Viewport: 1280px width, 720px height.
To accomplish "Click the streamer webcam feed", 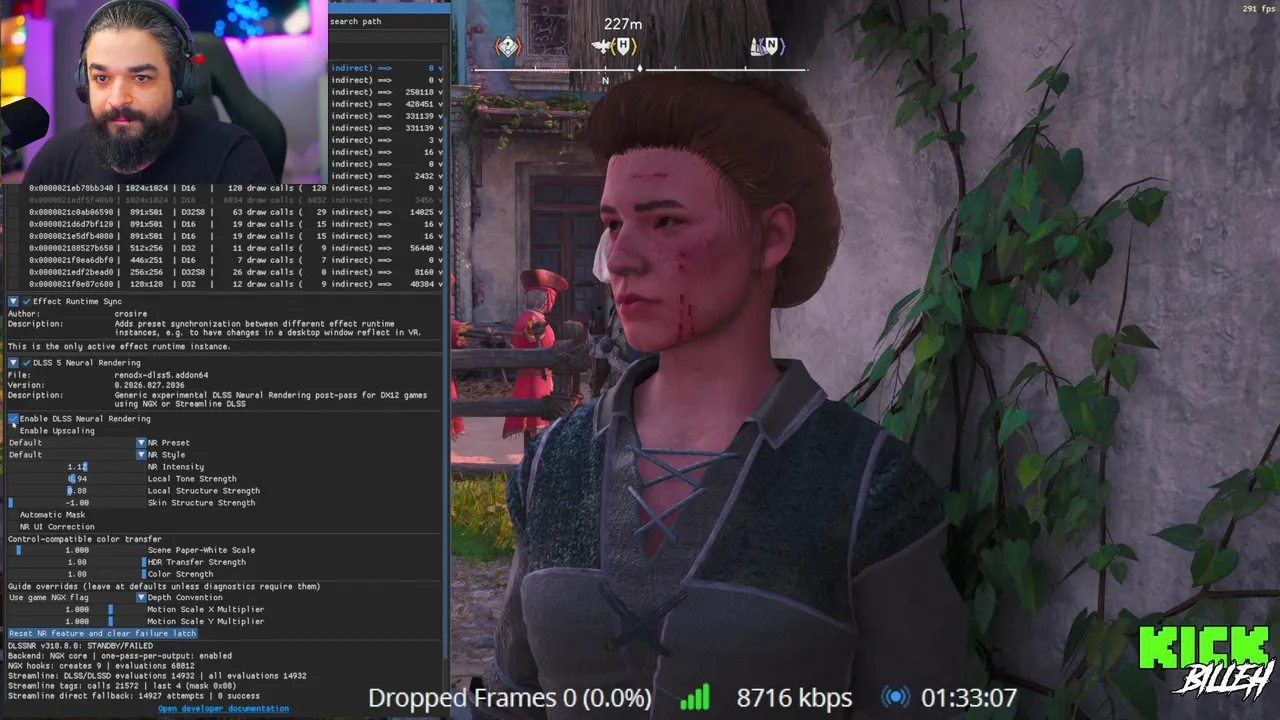I will pyautogui.click(x=164, y=92).
